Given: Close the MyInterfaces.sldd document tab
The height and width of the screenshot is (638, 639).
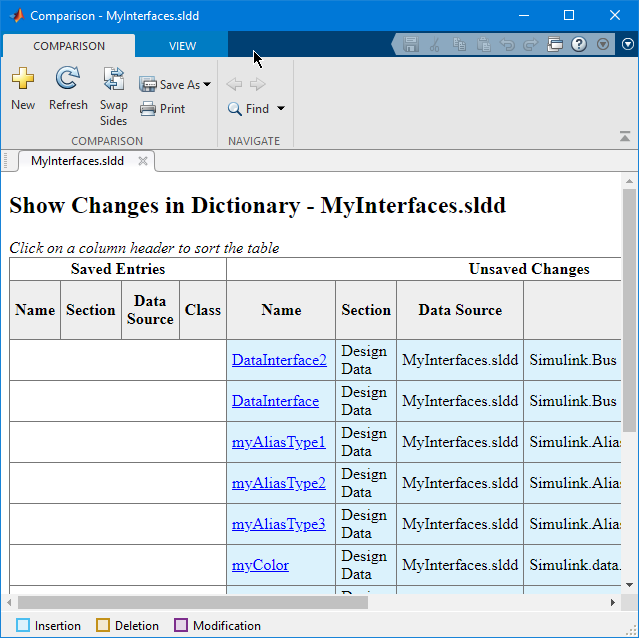Looking at the screenshot, I should click(x=143, y=161).
